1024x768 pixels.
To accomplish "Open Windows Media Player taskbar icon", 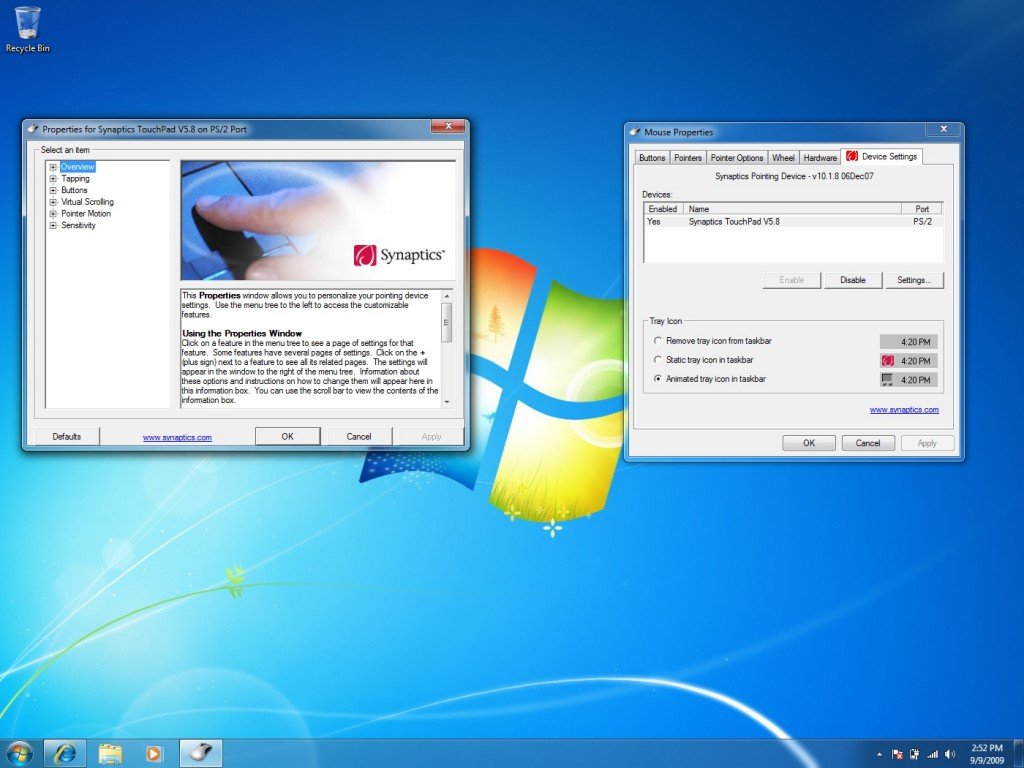I will coord(153,753).
